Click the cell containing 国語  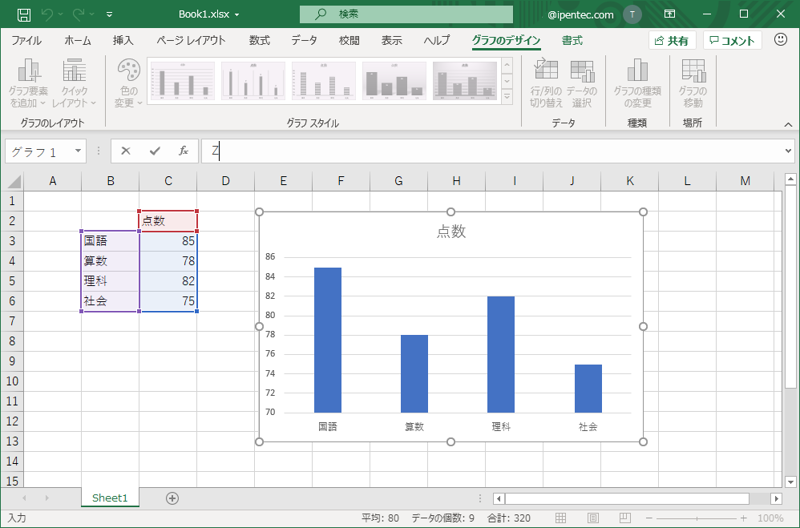[110, 241]
